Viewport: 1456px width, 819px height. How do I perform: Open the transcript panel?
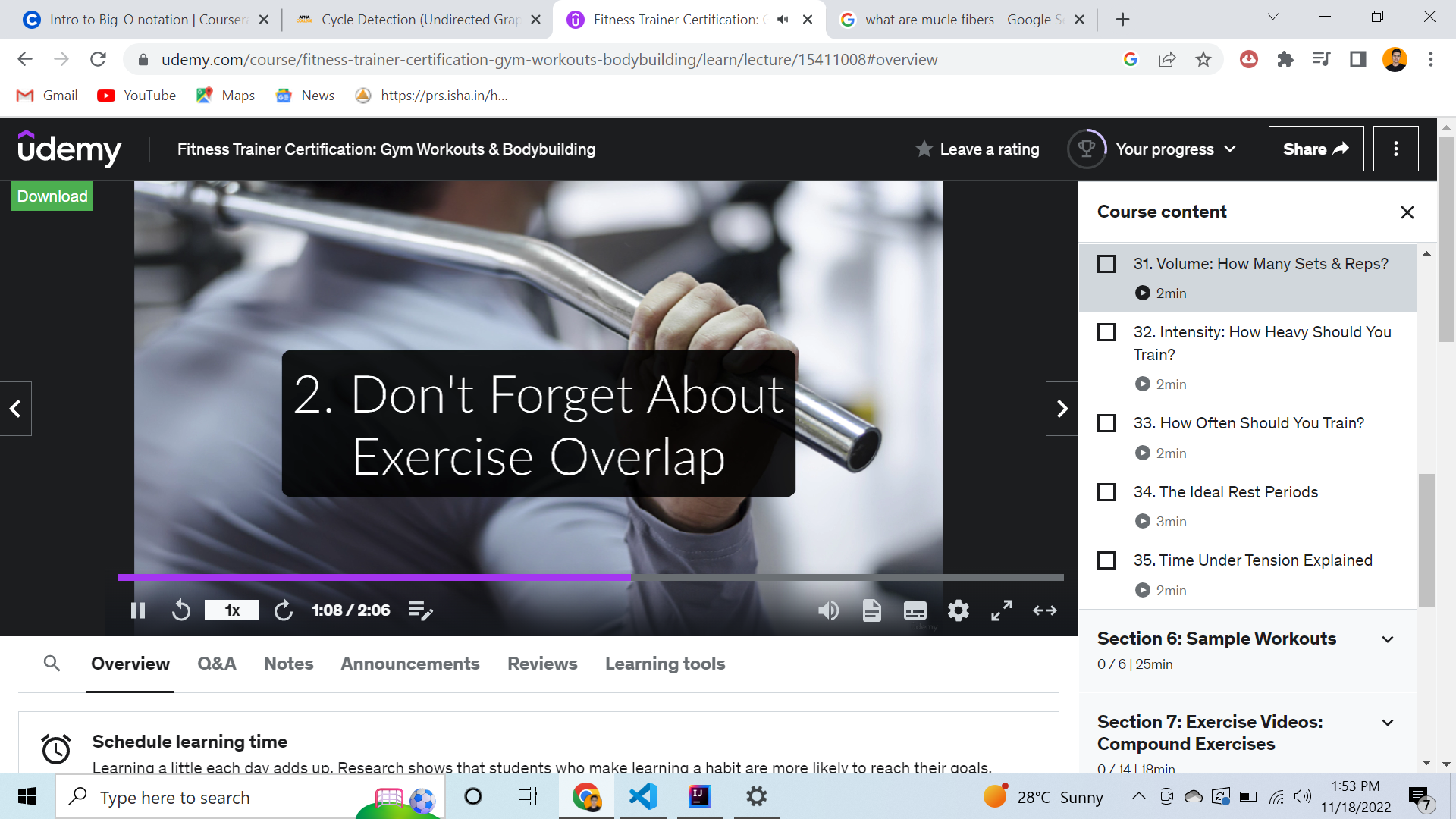pos(871,610)
